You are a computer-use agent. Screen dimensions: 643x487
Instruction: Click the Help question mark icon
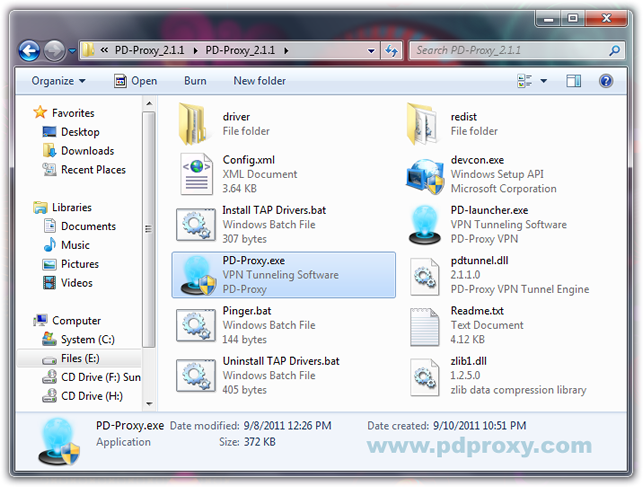coord(606,81)
